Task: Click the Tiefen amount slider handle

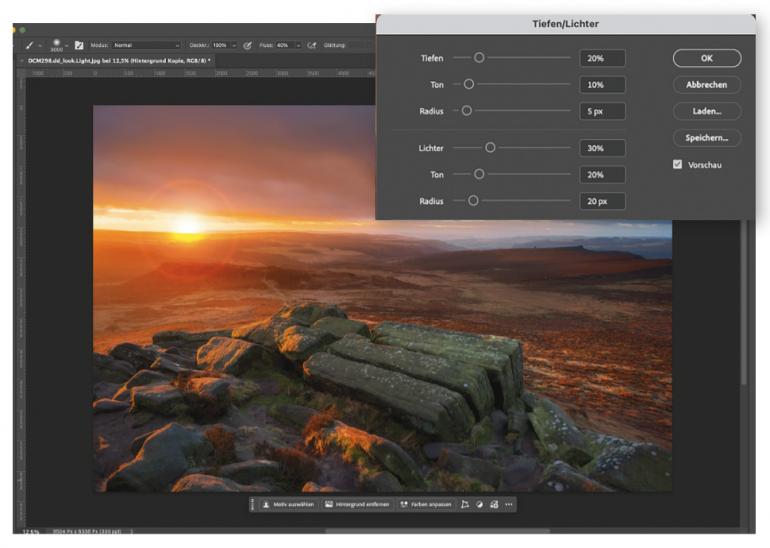Action: pos(479,57)
